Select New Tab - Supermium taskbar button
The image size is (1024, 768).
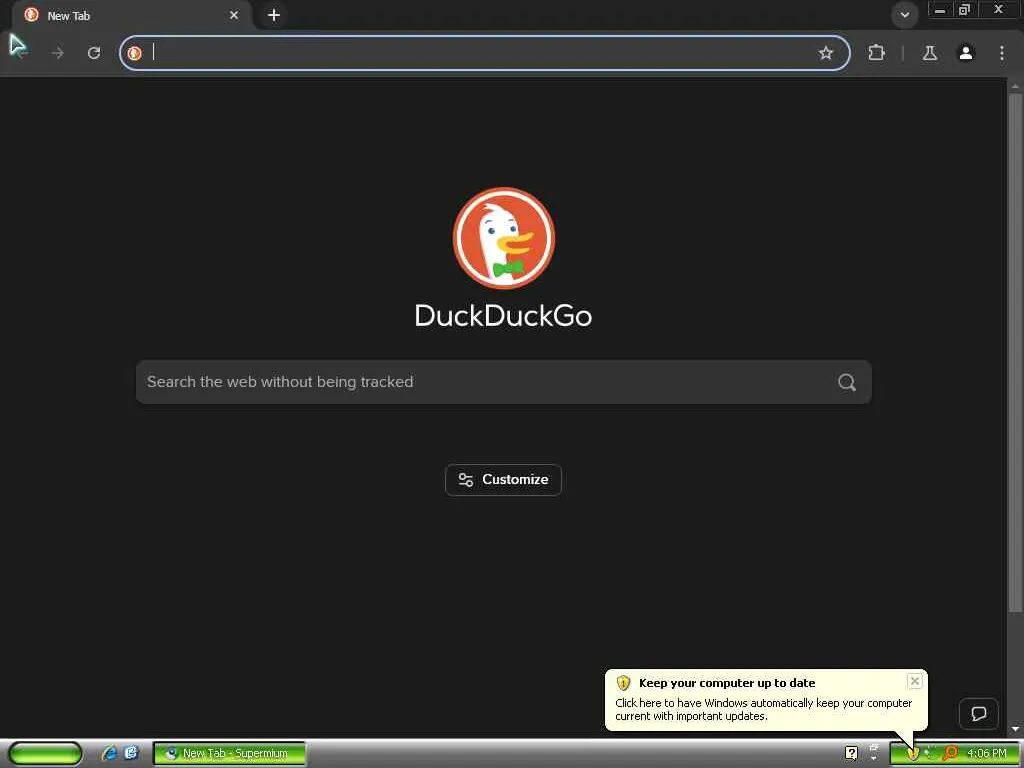229,754
